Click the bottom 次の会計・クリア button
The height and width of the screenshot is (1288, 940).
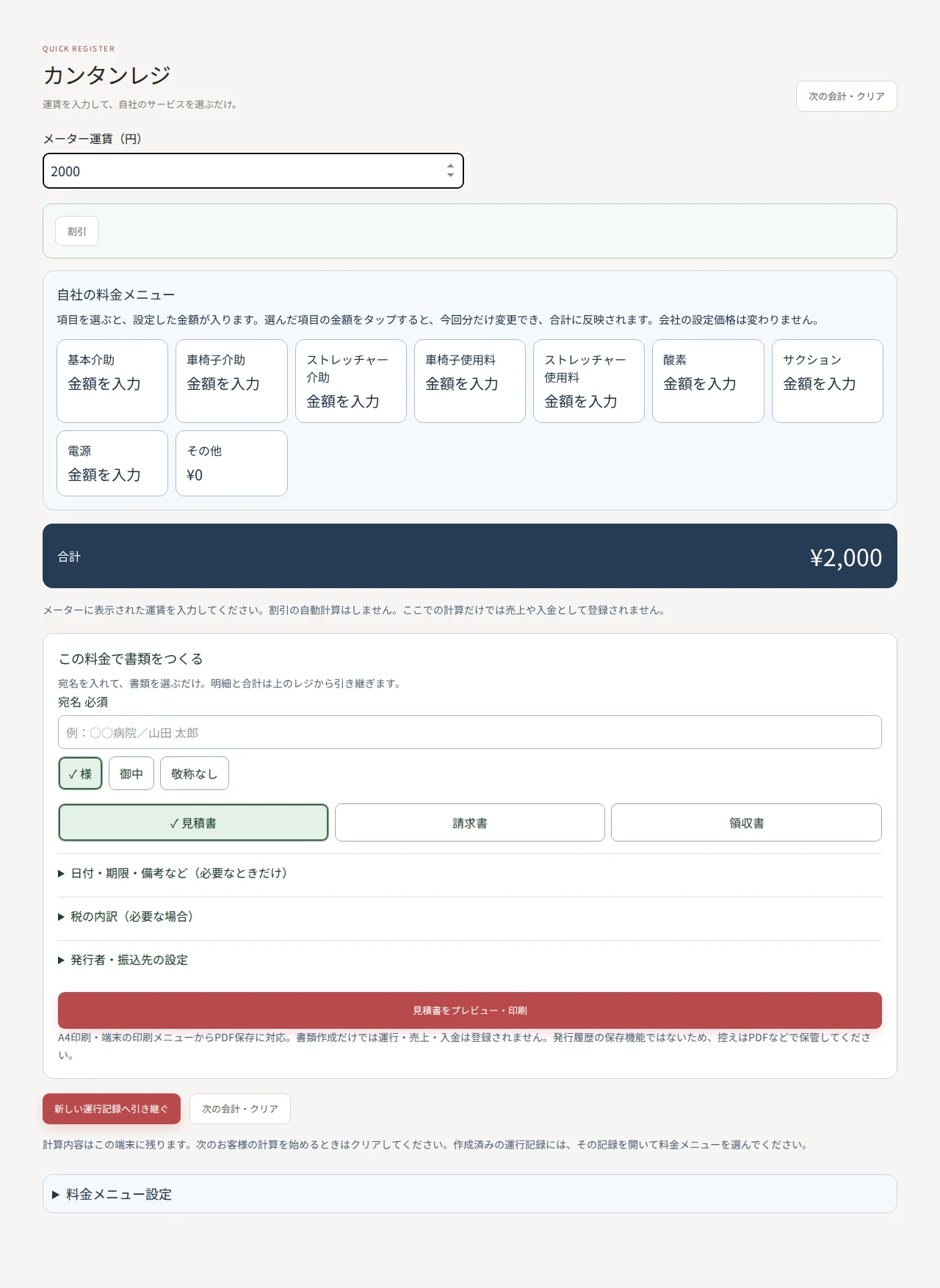coord(240,1109)
